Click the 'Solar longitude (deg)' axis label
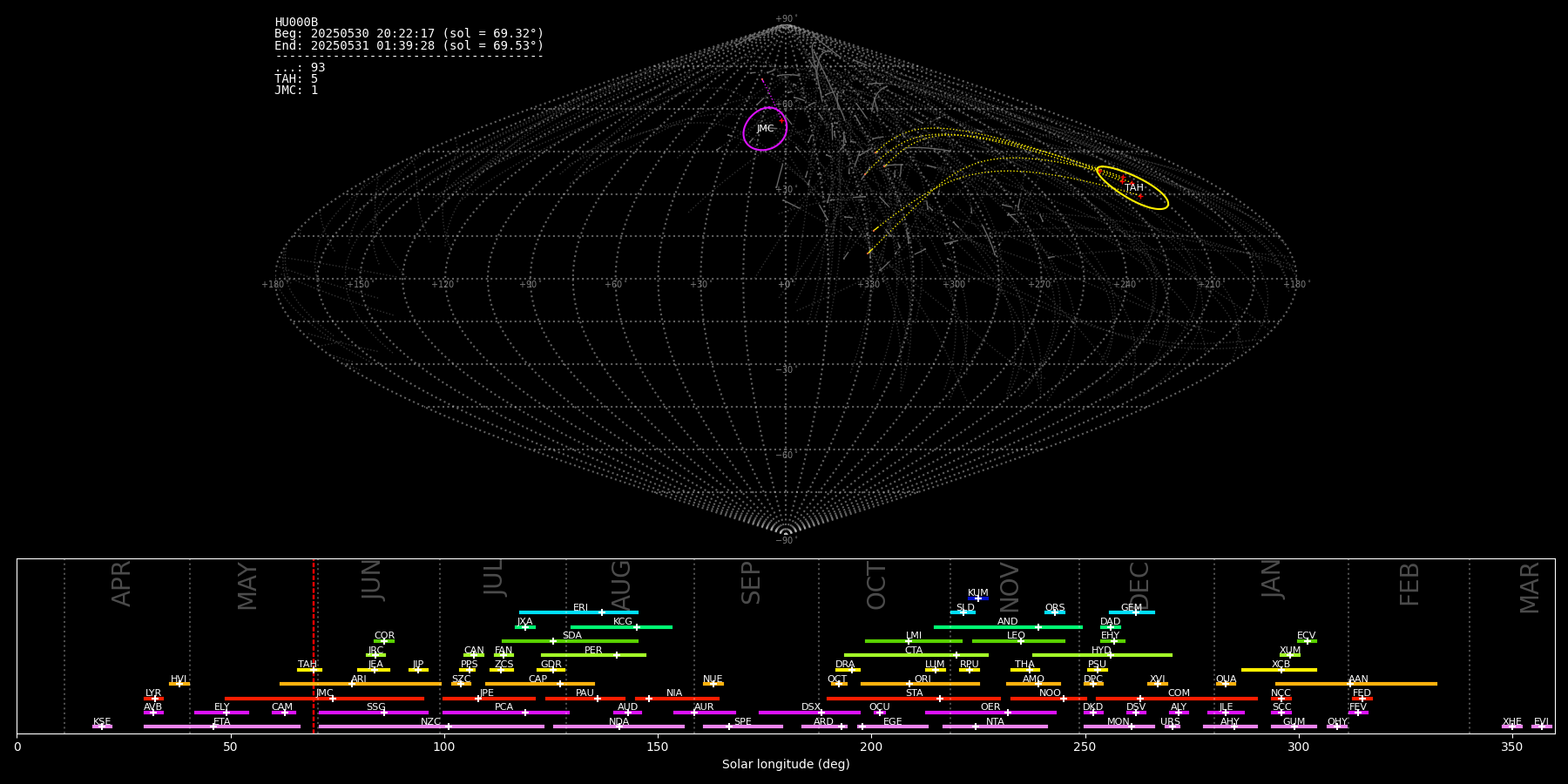 coord(785,764)
